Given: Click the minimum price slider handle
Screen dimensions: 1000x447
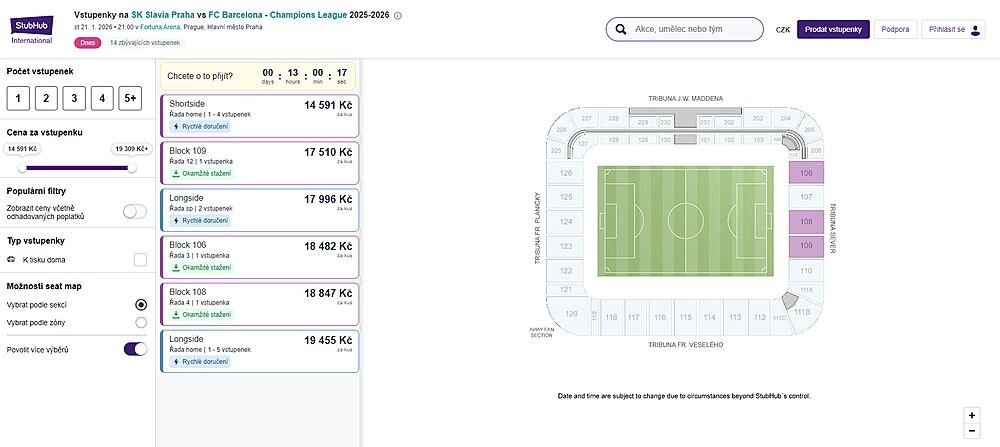Looking at the screenshot, I should coord(20,168).
